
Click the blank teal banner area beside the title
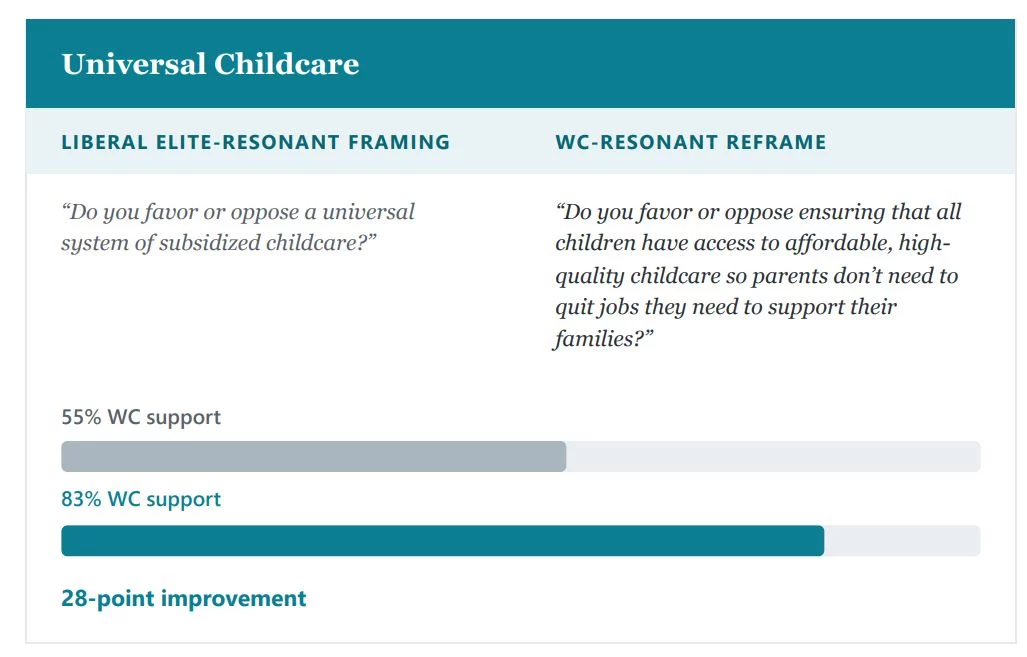(x=688, y=64)
